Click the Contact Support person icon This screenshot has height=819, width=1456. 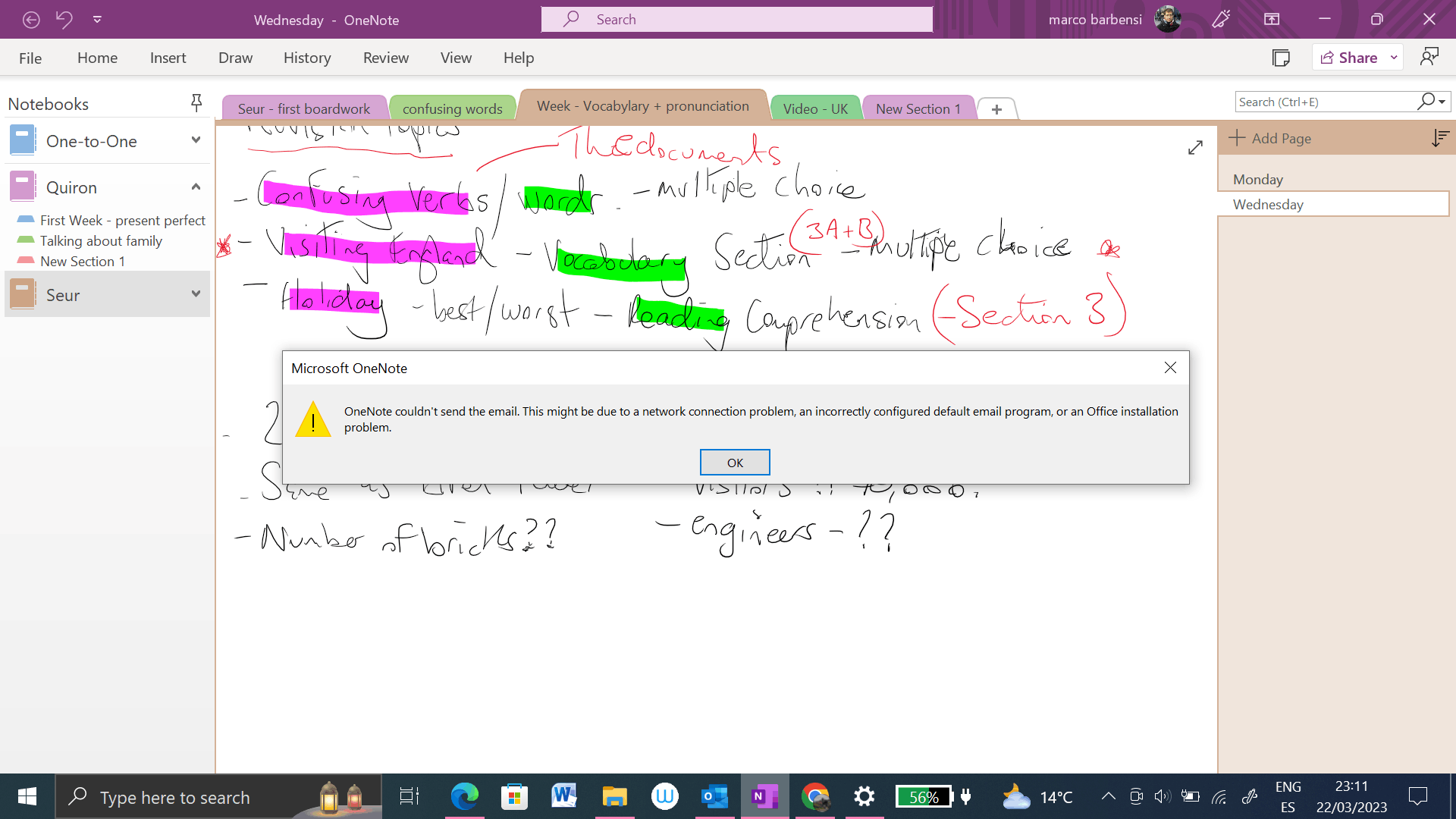tap(1430, 57)
